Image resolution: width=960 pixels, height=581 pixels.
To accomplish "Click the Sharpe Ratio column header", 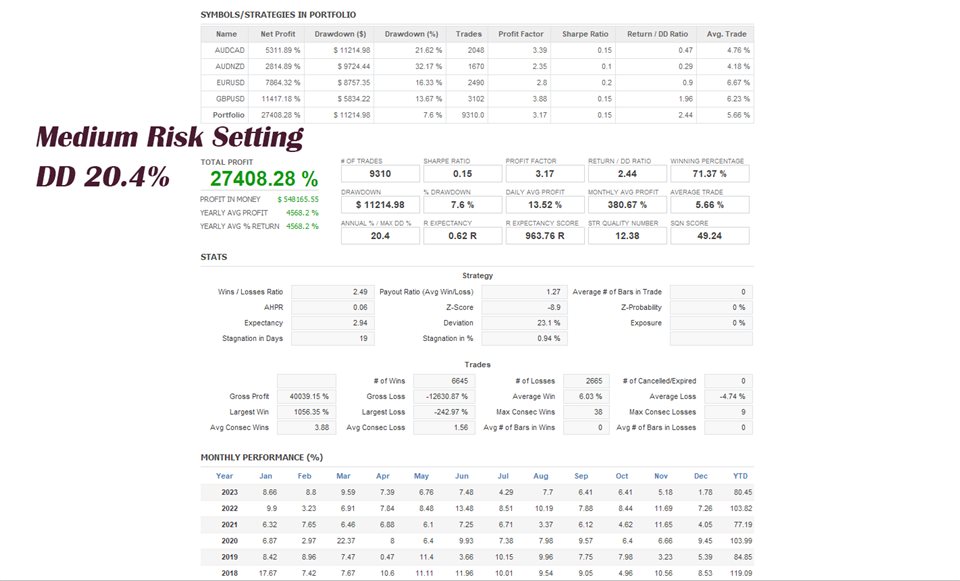I will pyautogui.click(x=585, y=34).
